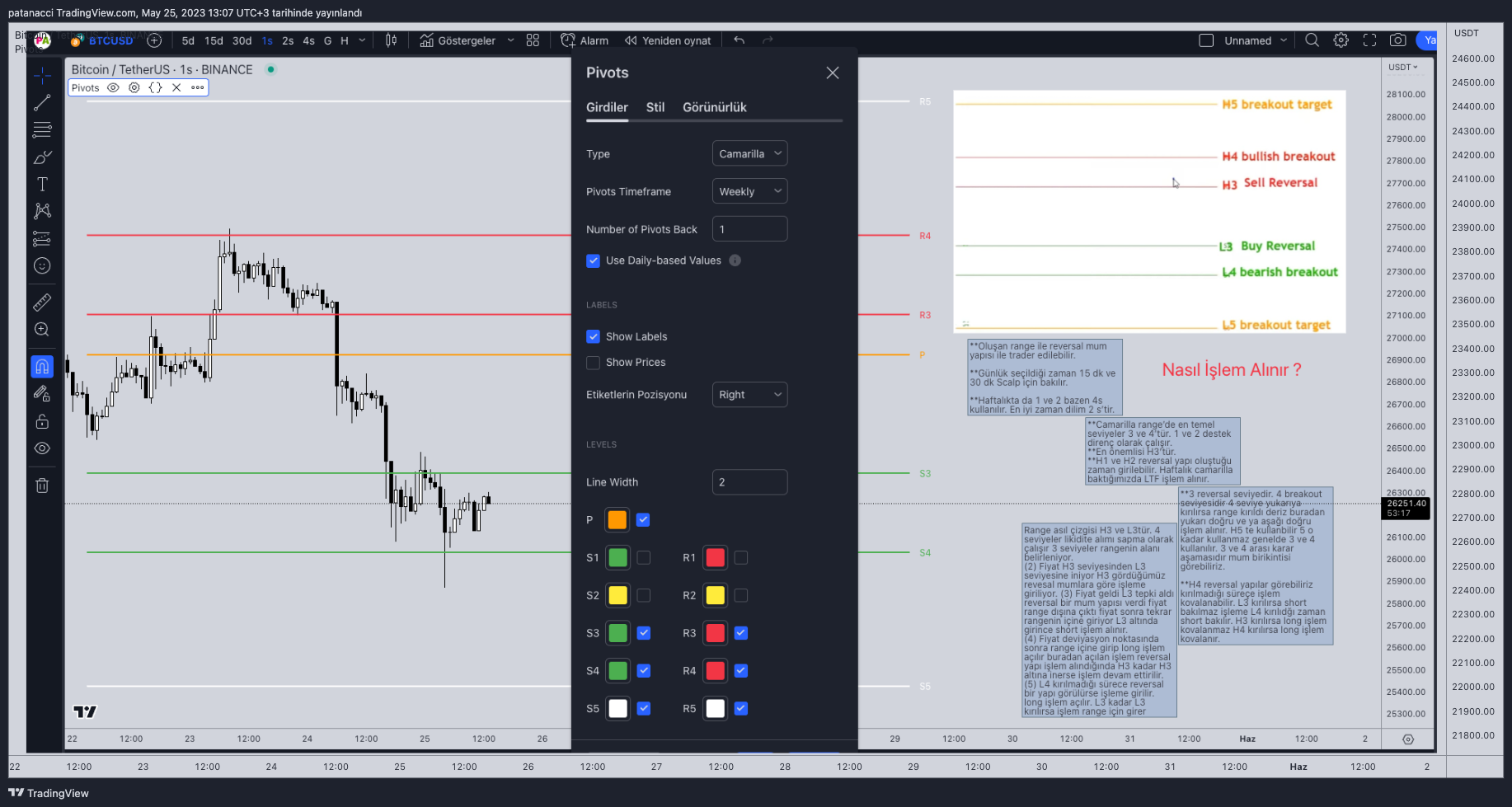Remove the Pivots indicator from chart
The image size is (1512, 807).
176,87
